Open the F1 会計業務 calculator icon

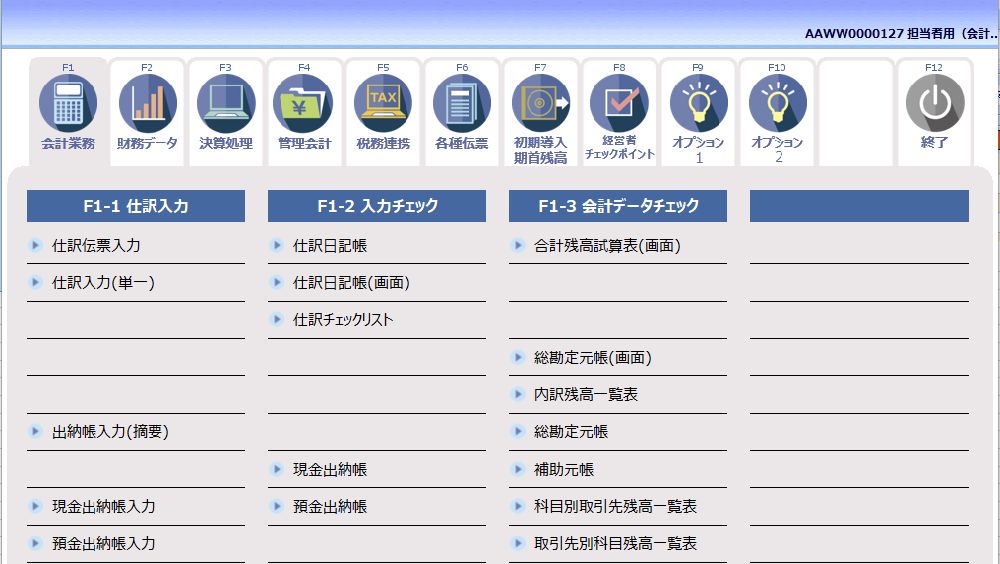(68, 103)
